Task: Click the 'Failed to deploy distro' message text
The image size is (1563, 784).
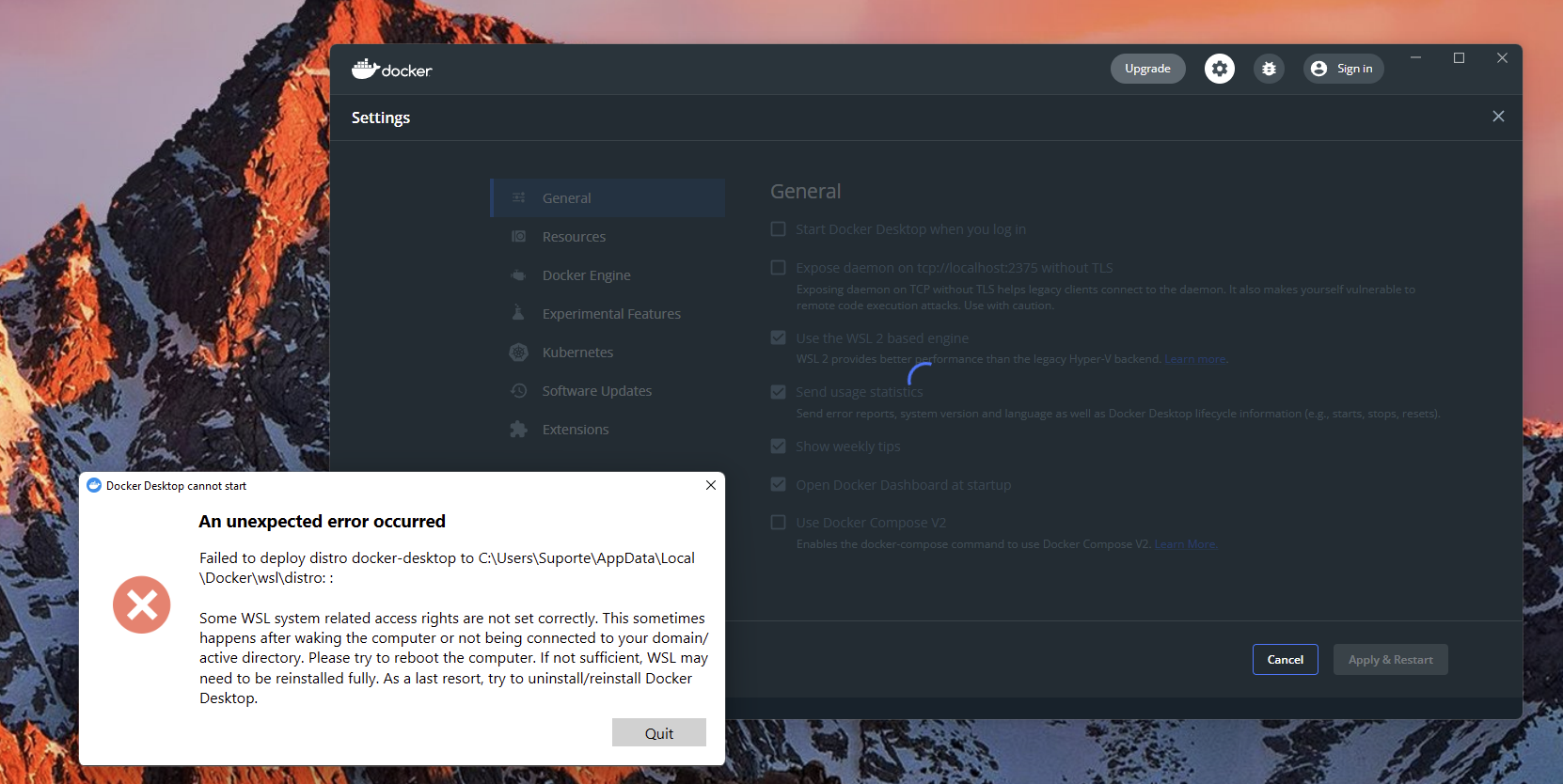Action: 447,568
